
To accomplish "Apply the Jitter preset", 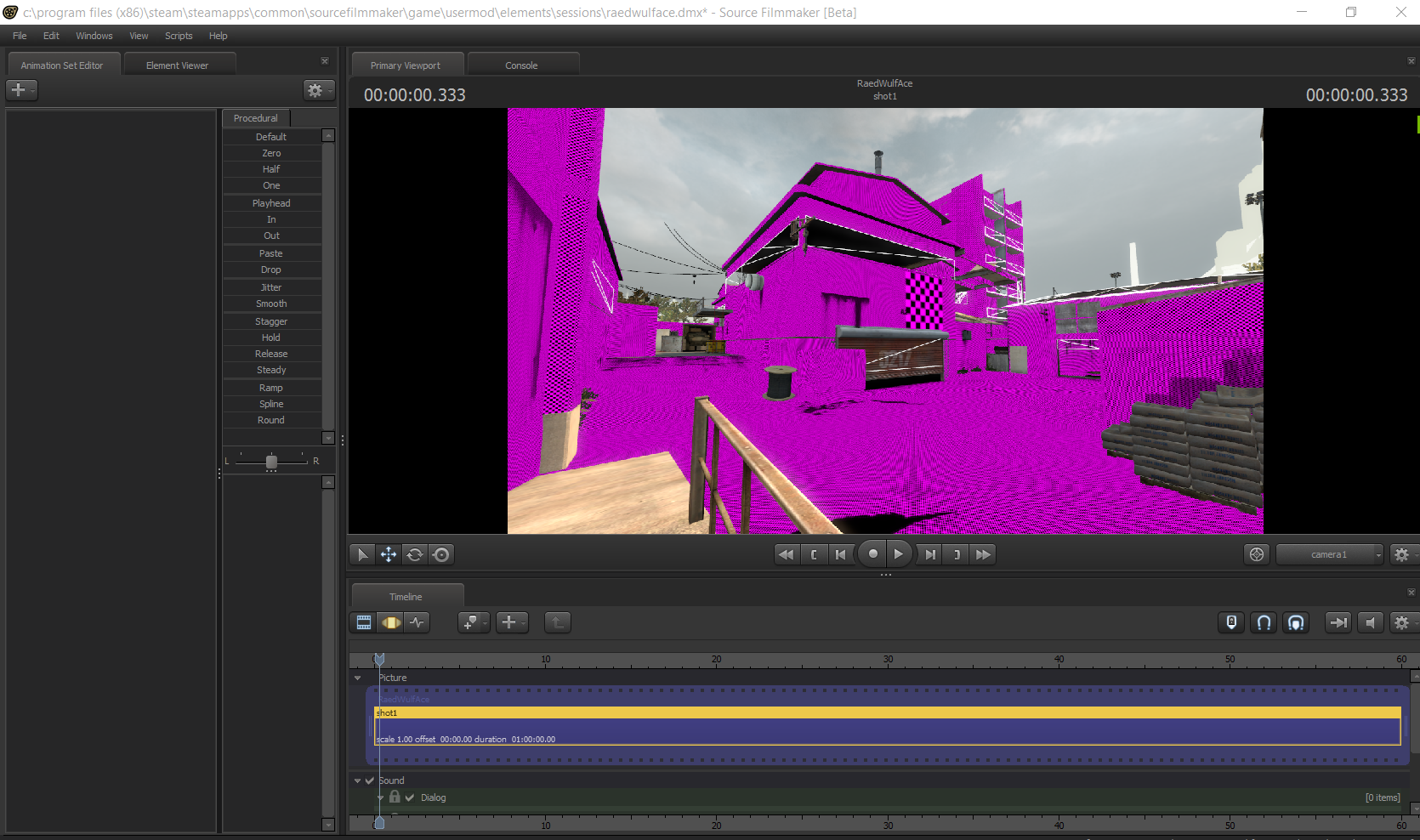I will 272,287.
